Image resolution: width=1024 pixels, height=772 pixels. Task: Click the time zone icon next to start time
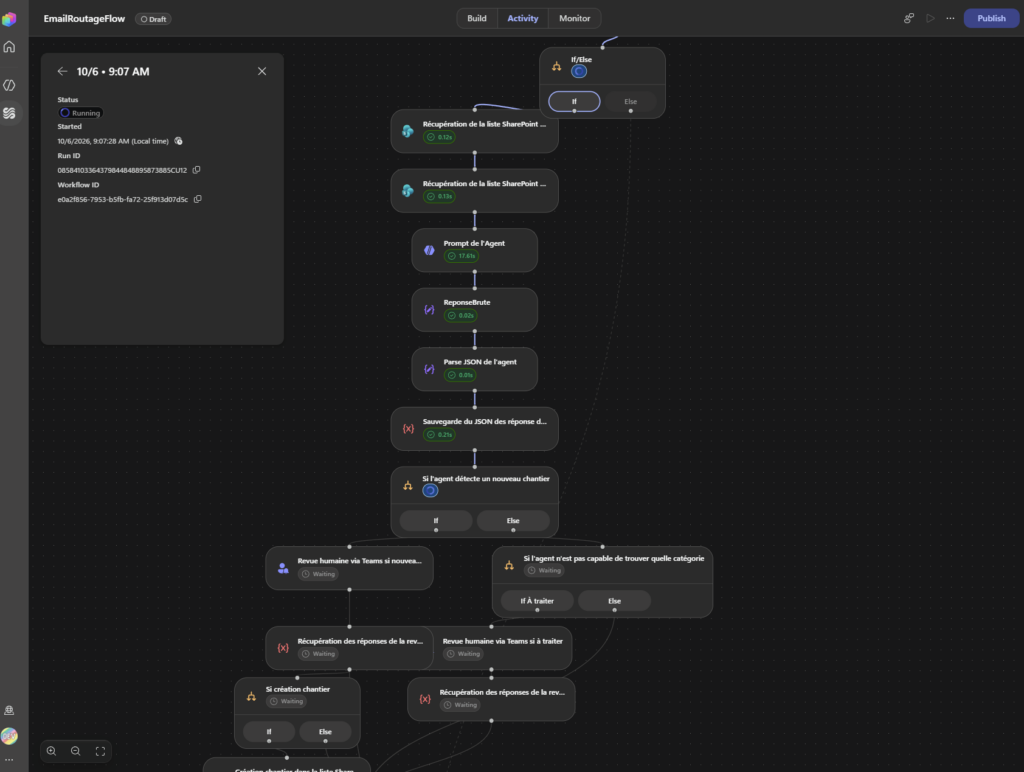tap(178, 141)
